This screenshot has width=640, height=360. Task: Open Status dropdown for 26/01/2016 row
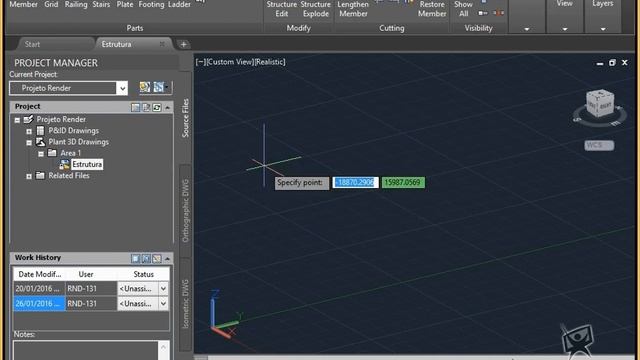163,304
